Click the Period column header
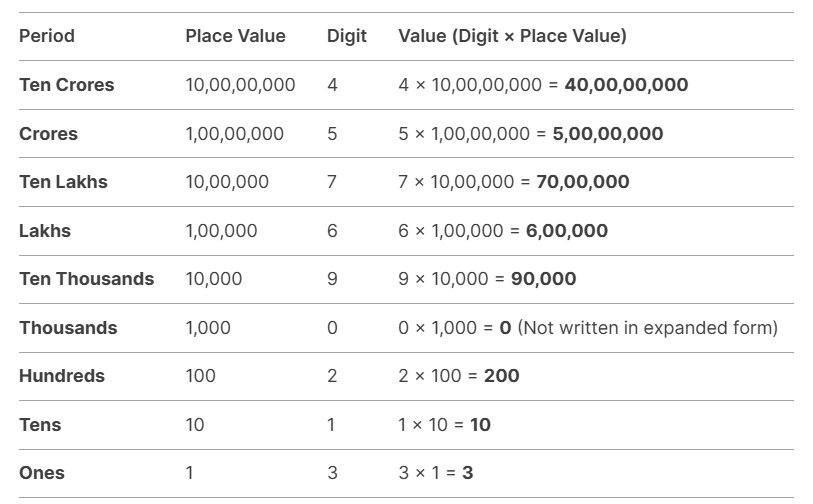This screenshot has height=504, width=813. click(x=47, y=36)
